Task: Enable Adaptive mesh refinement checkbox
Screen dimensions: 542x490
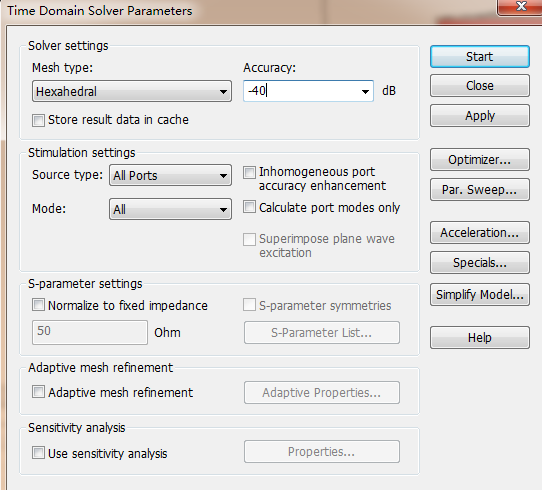Action: tap(38, 392)
